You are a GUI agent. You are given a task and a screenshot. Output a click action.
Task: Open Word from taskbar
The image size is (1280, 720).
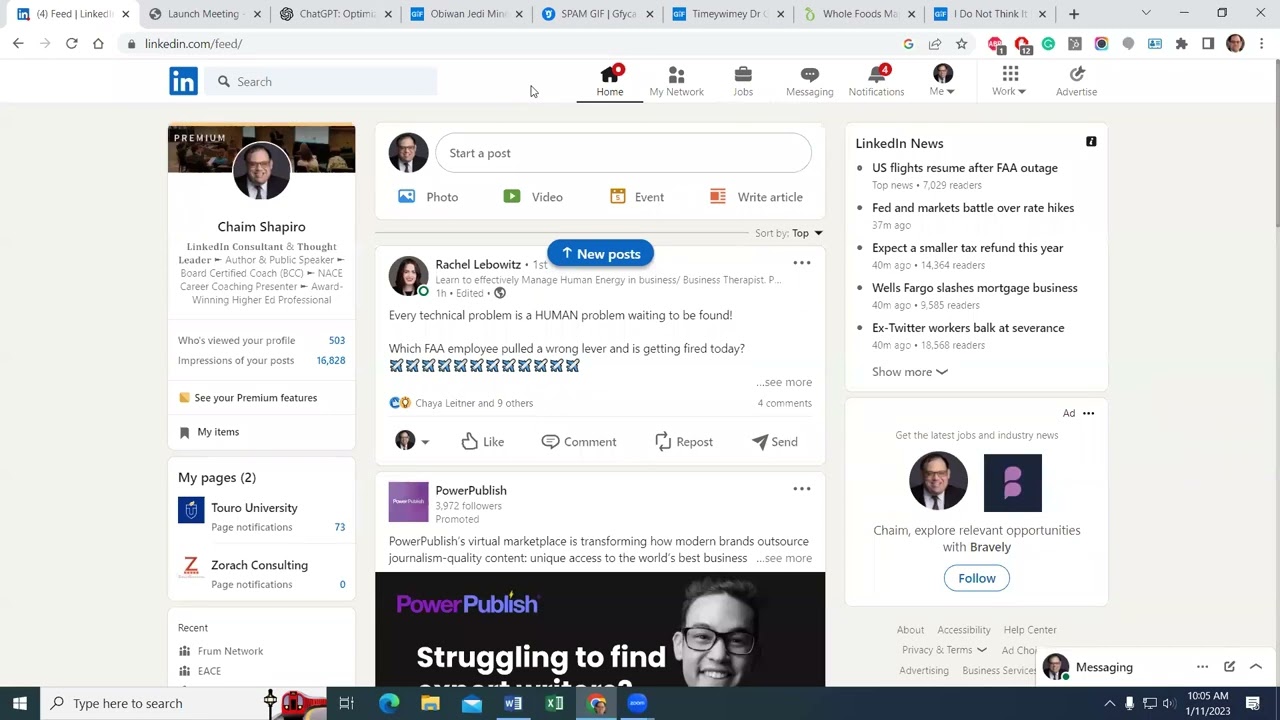click(x=513, y=703)
